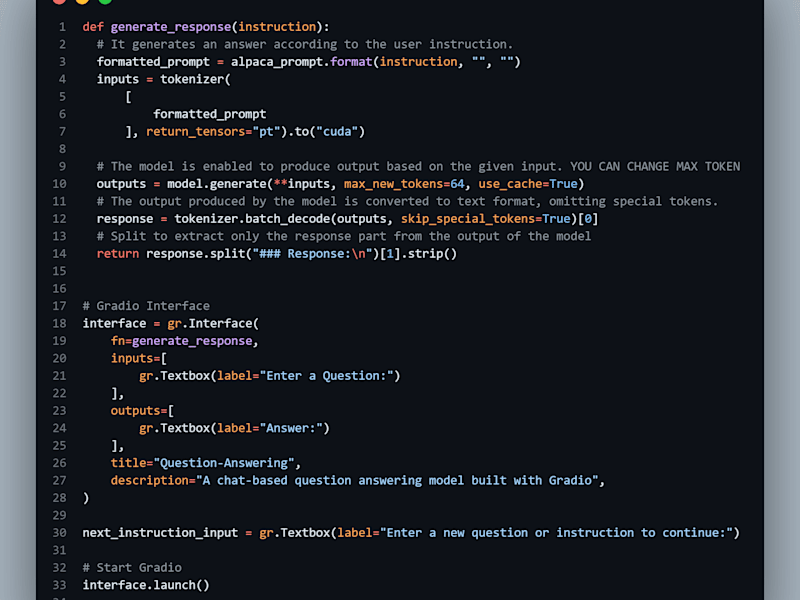Viewport: 800px width, 600px height.
Task: Click the "### Response:" string literal
Action: click(312, 254)
